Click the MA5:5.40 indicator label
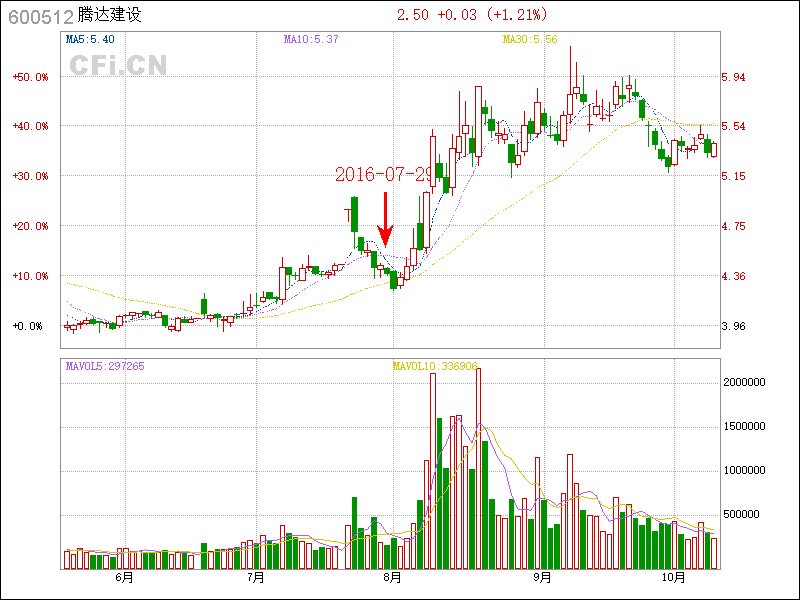Image resolution: width=800 pixels, height=600 pixels. (x=90, y=39)
